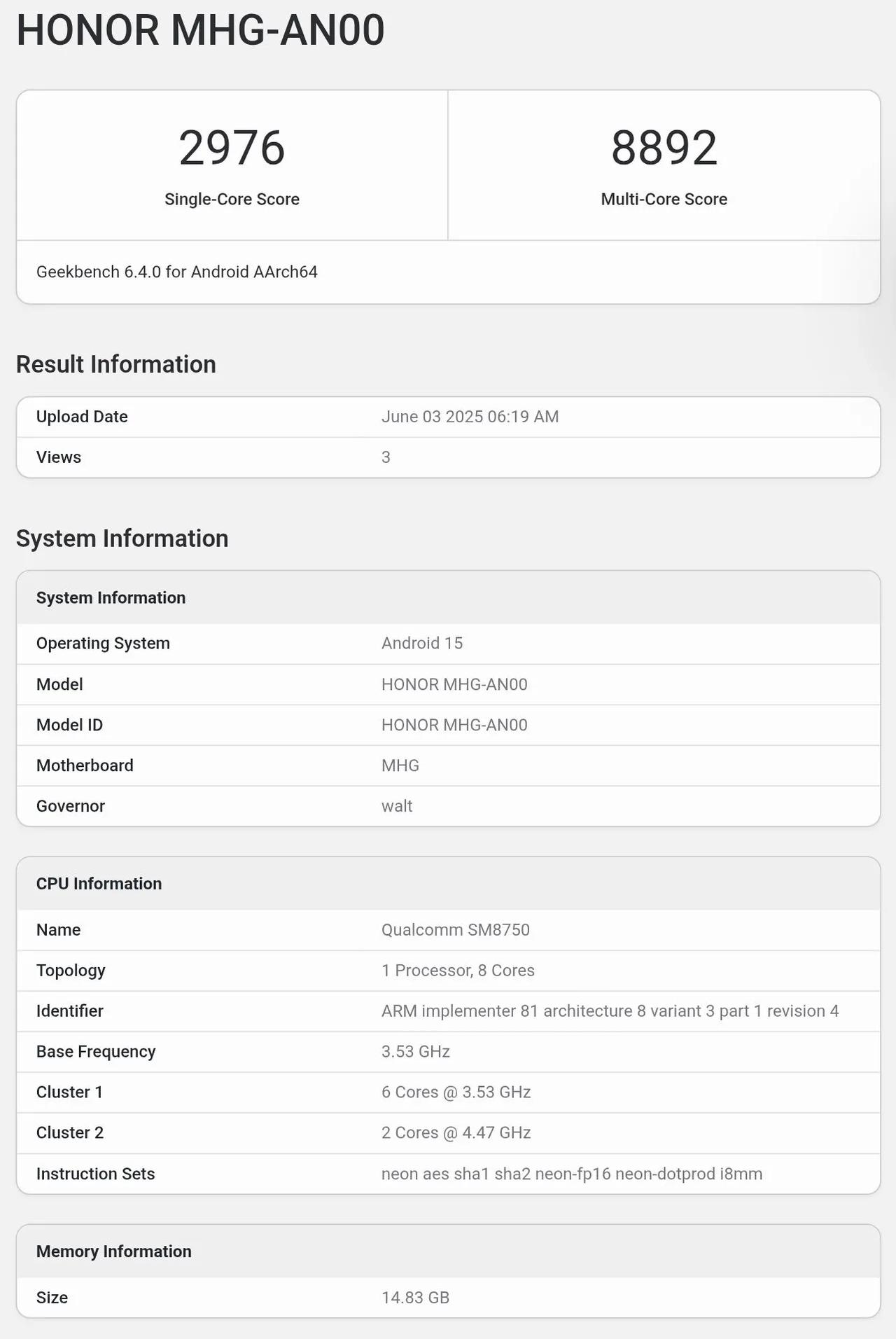The image size is (896, 1339).
Task: Click Geekbench 6.4.0 for Android AArch64 text
Action: (177, 272)
